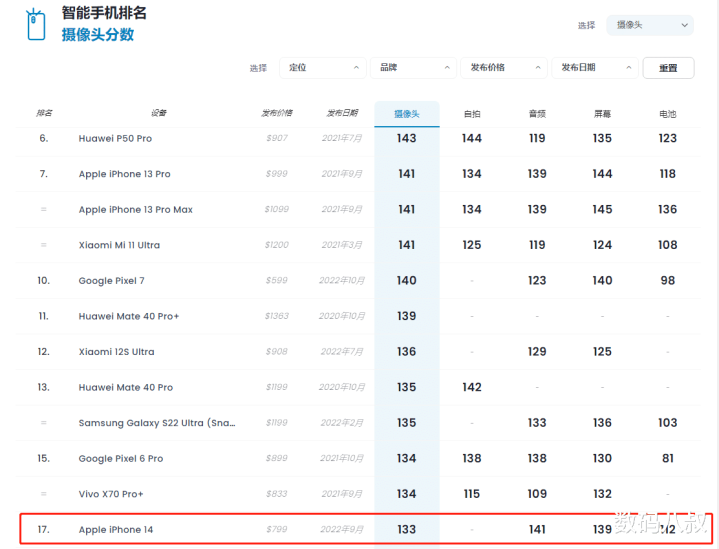The image size is (719, 549).
Task: Click the 发布价格 column header
Action: pos(277,113)
